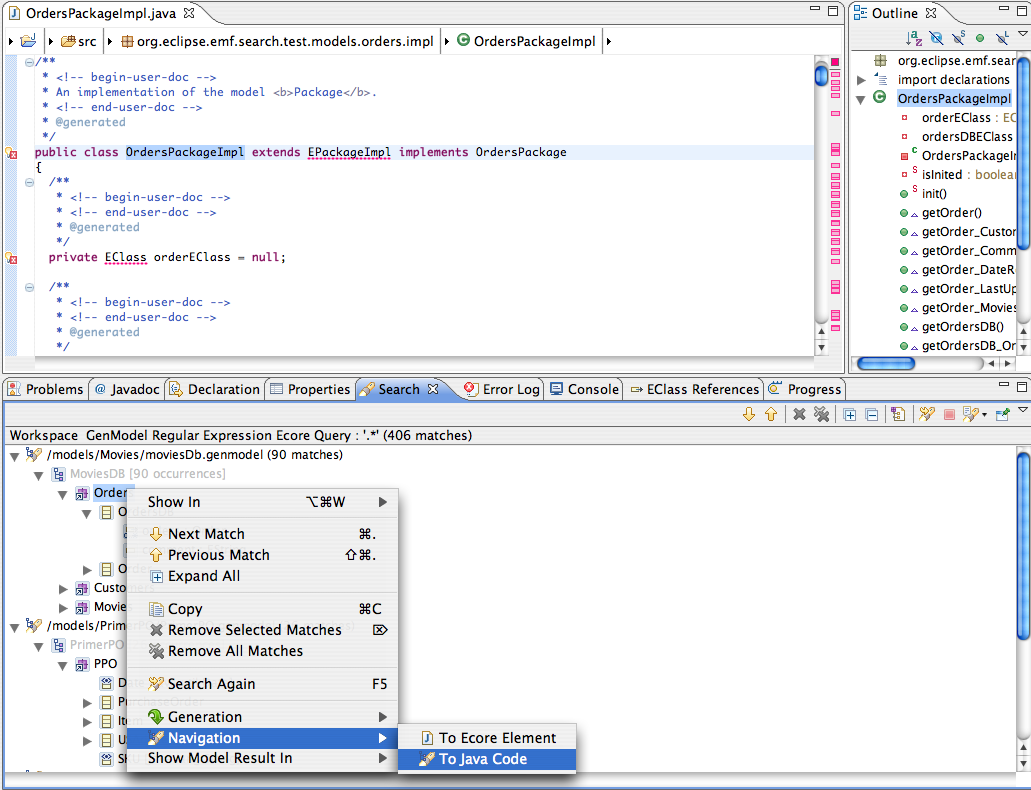Select Show In from context menu
This screenshot has width=1031, height=790.
[262, 502]
